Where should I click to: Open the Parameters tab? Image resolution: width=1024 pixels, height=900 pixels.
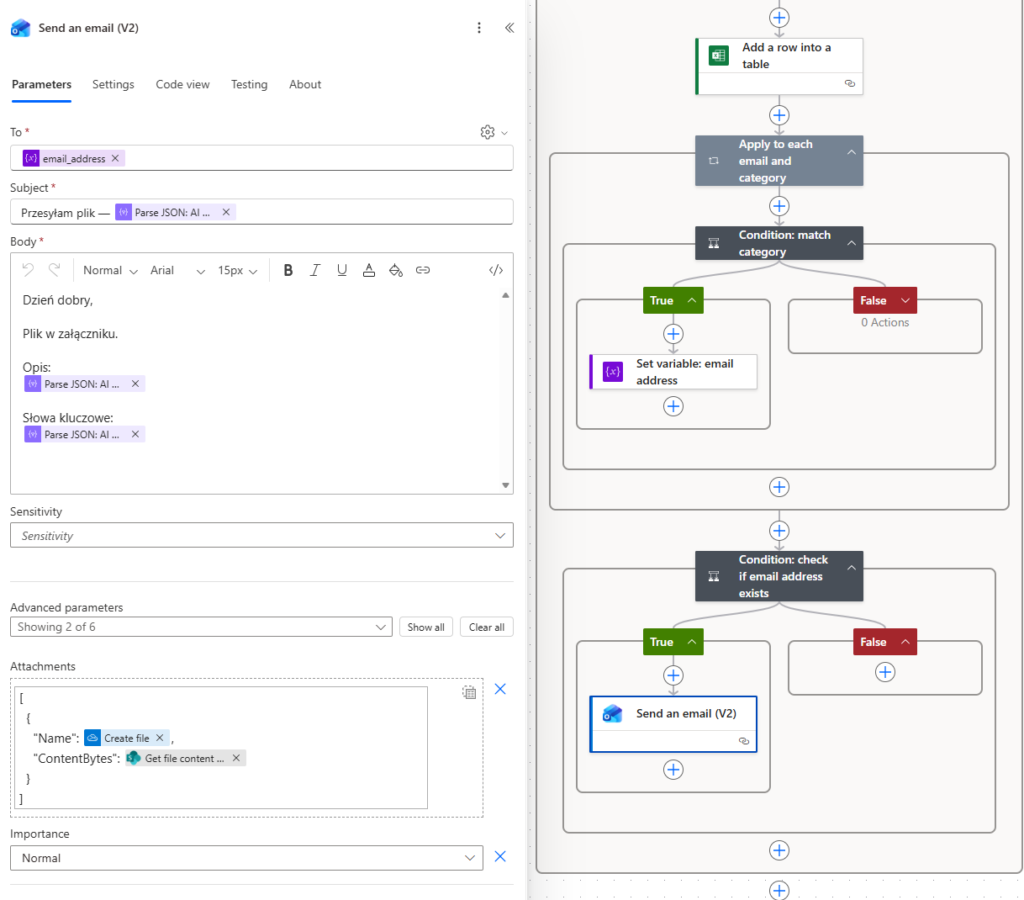pyautogui.click(x=42, y=84)
